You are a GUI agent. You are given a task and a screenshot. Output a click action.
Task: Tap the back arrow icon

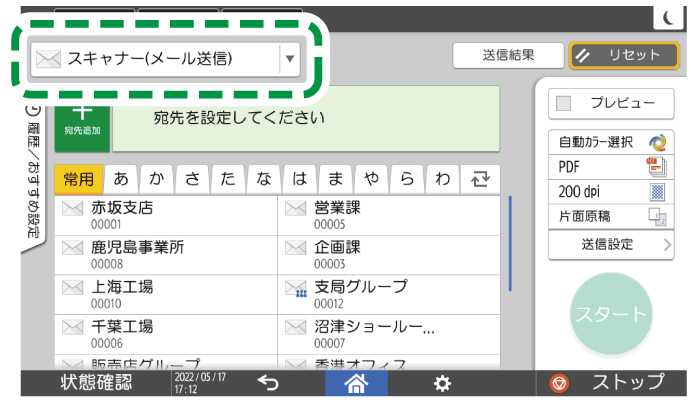268,382
